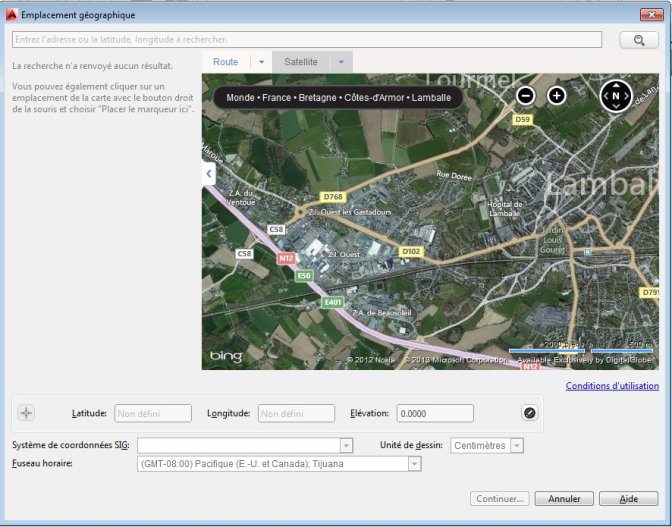Zoom in the map with plus button
Viewport: 672px width, 527px height.
tap(557, 96)
